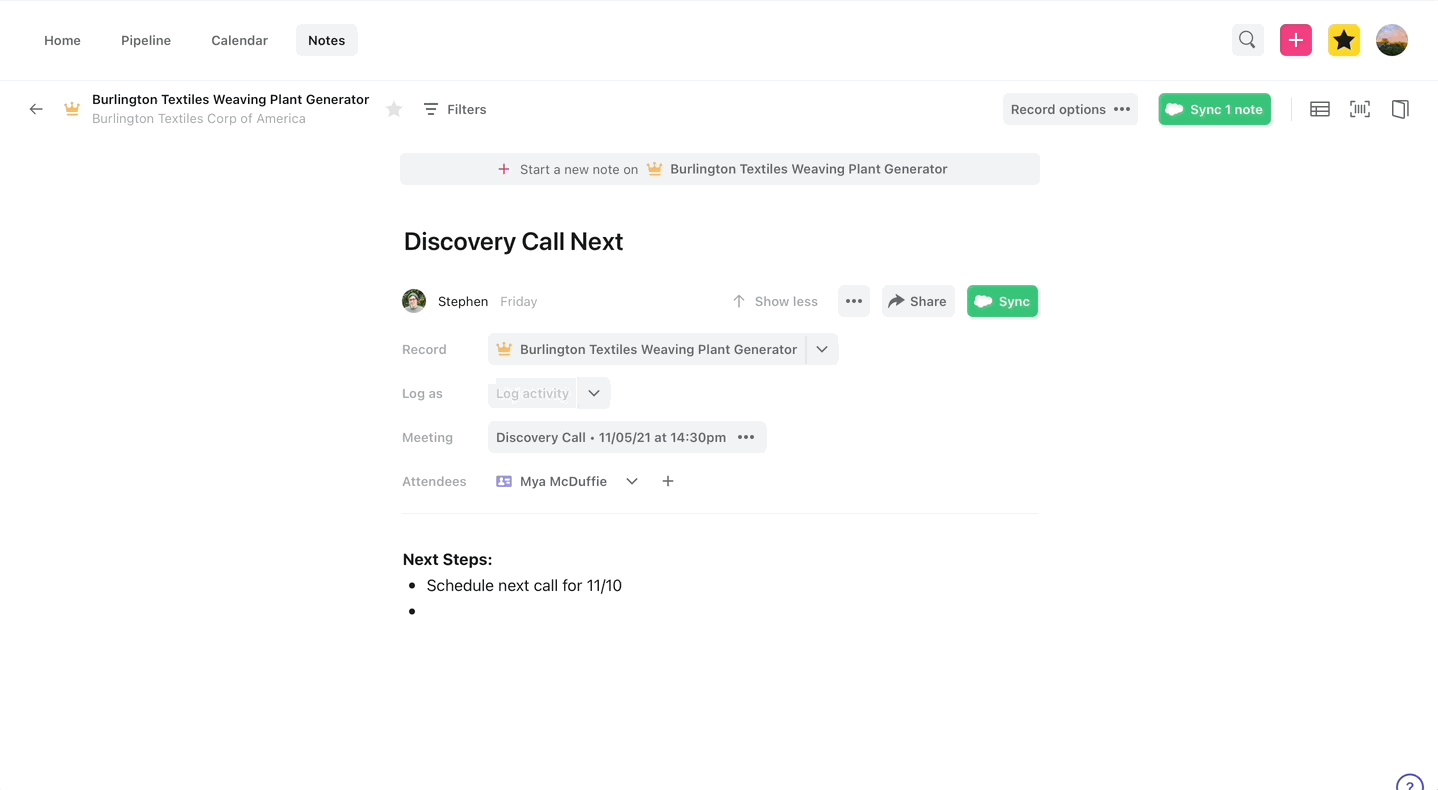Screen dimensions: 1438x790
Task: Star the Burlington Textiles record
Action: (394, 109)
